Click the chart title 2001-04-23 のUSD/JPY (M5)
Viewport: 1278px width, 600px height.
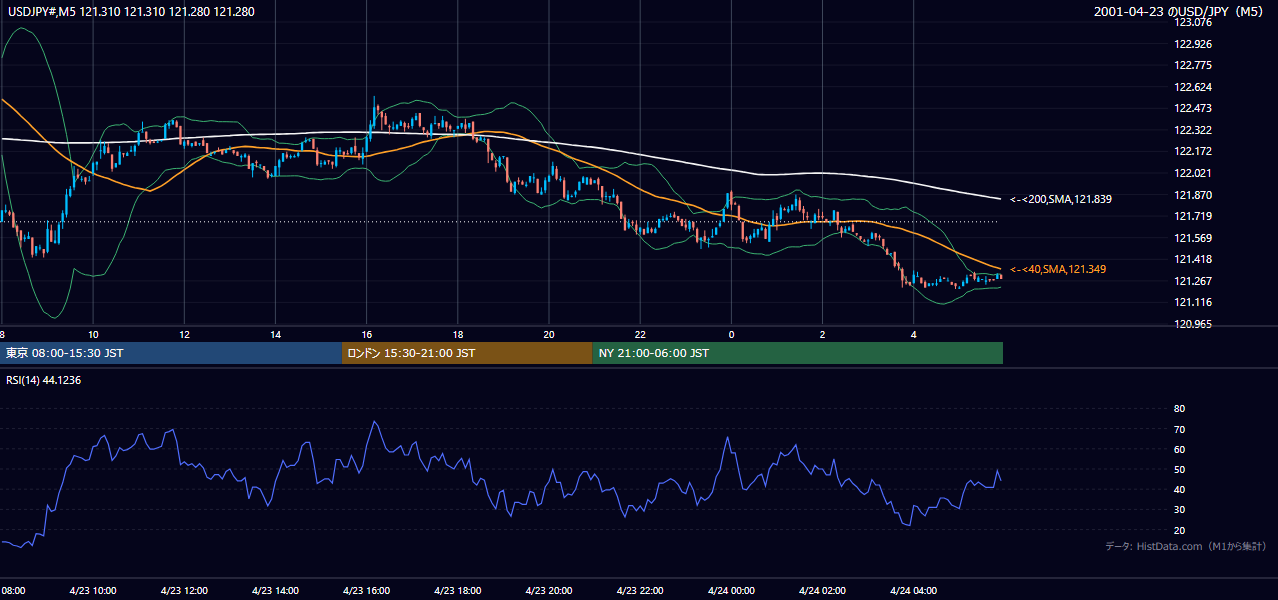[1180, 12]
